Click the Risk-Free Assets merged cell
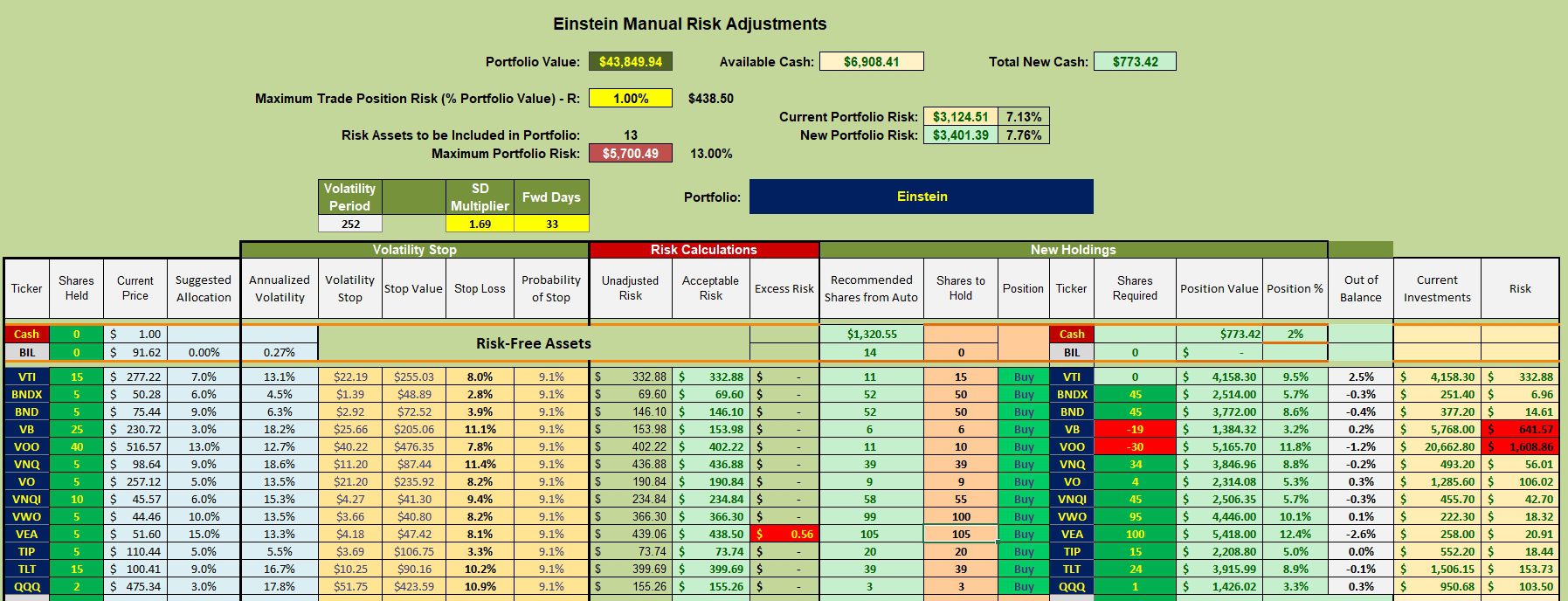 tap(534, 343)
